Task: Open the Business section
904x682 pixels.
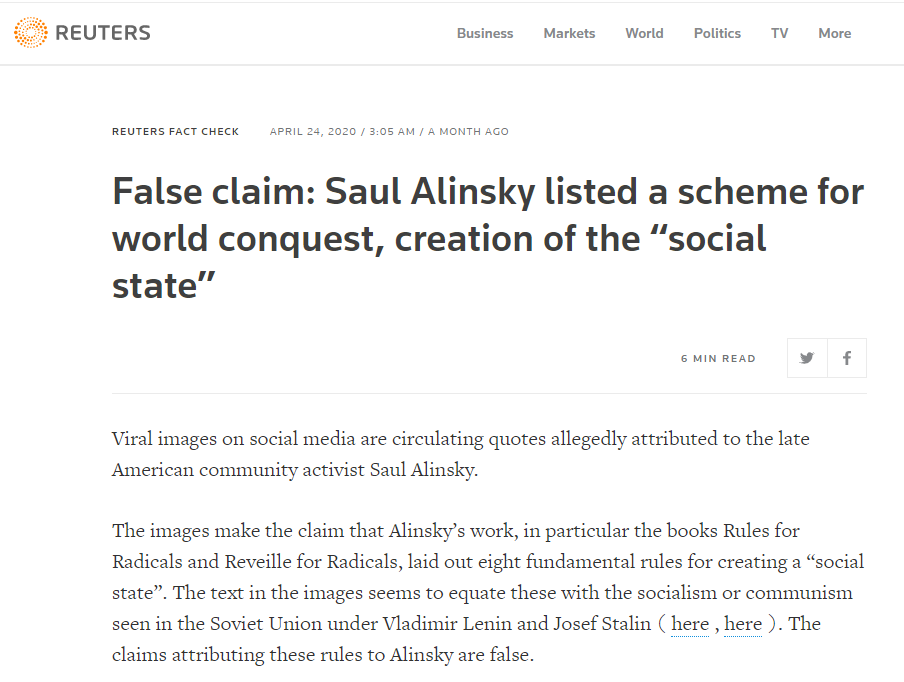Action: (x=485, y=33)
